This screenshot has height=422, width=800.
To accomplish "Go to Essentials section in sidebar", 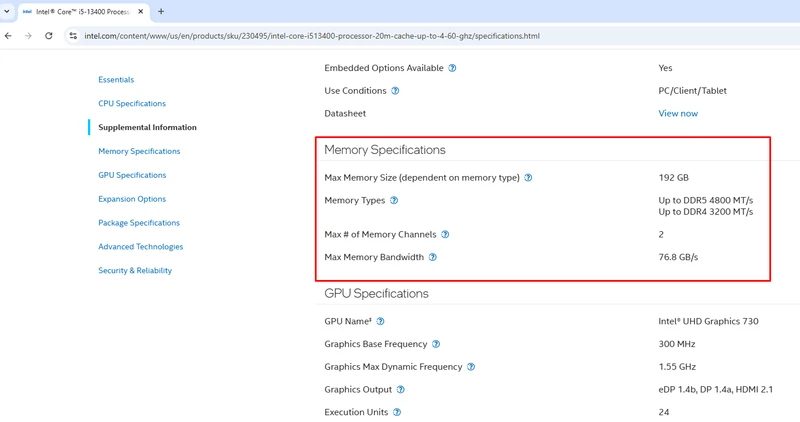I will tap(116, 80).
